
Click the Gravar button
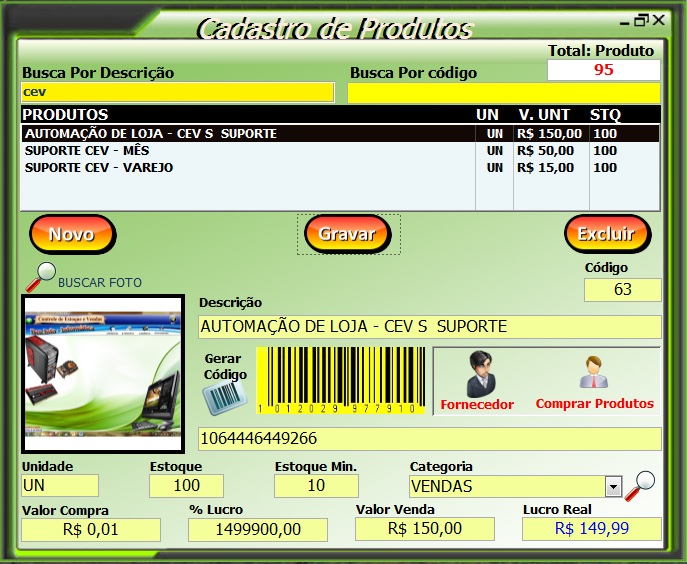[347, 234]
